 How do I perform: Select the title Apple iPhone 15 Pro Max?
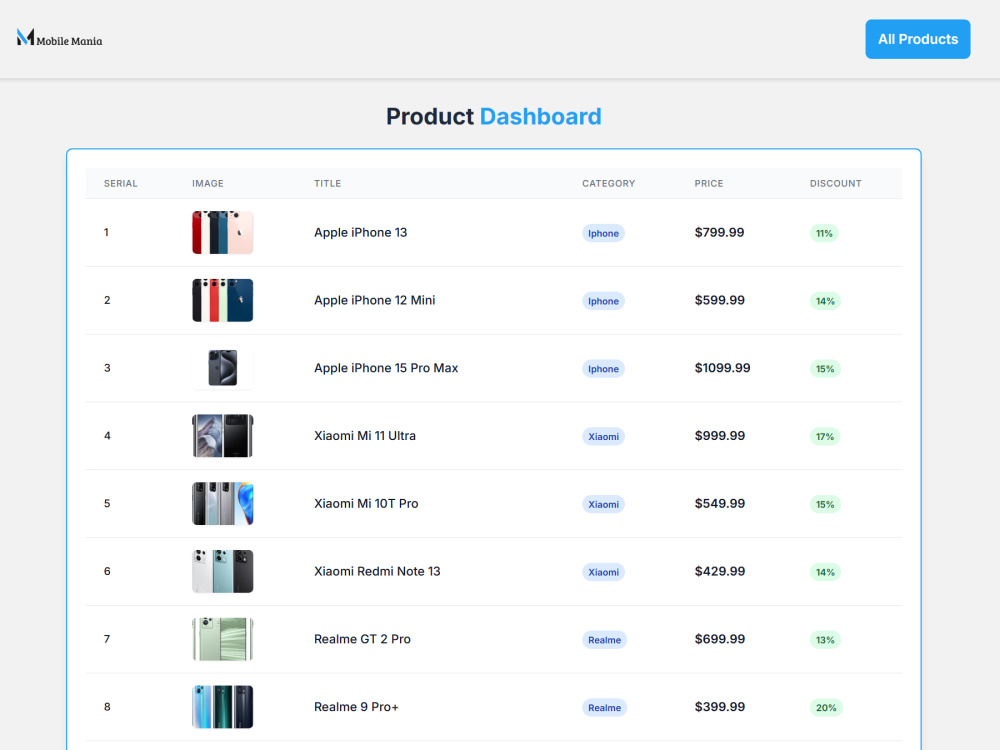pos(386,368)
